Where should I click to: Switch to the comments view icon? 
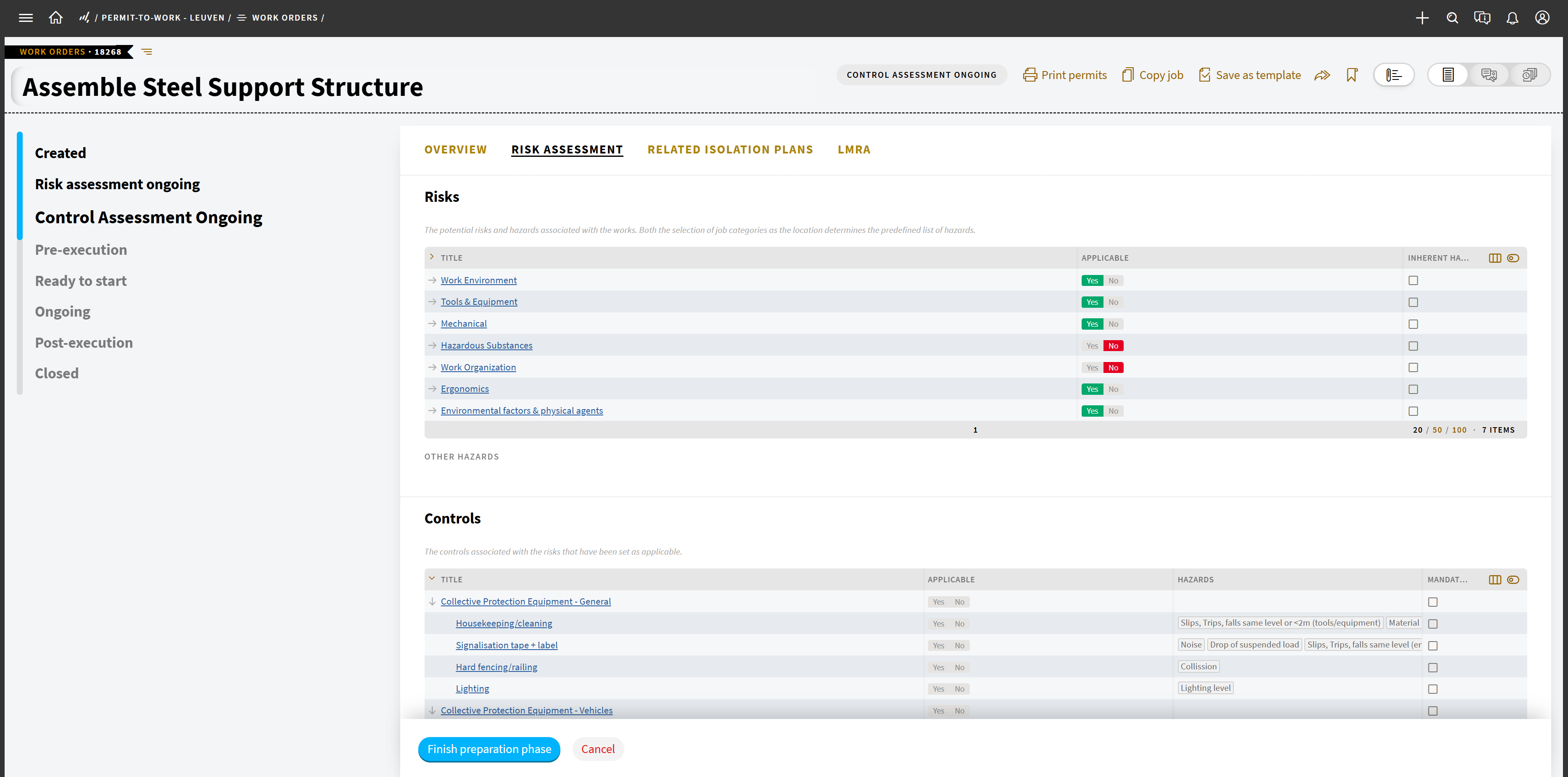pos(1489,75)
